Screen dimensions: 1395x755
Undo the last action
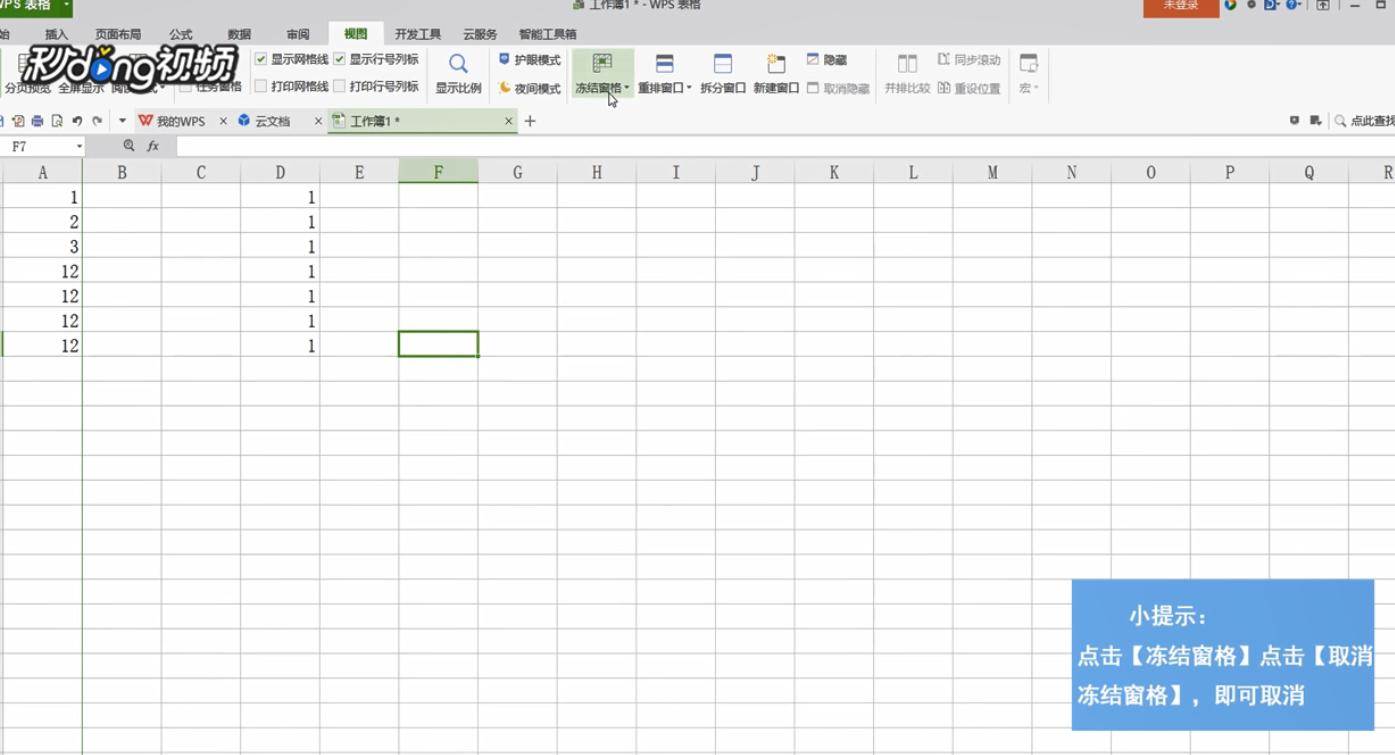point(77,121)
